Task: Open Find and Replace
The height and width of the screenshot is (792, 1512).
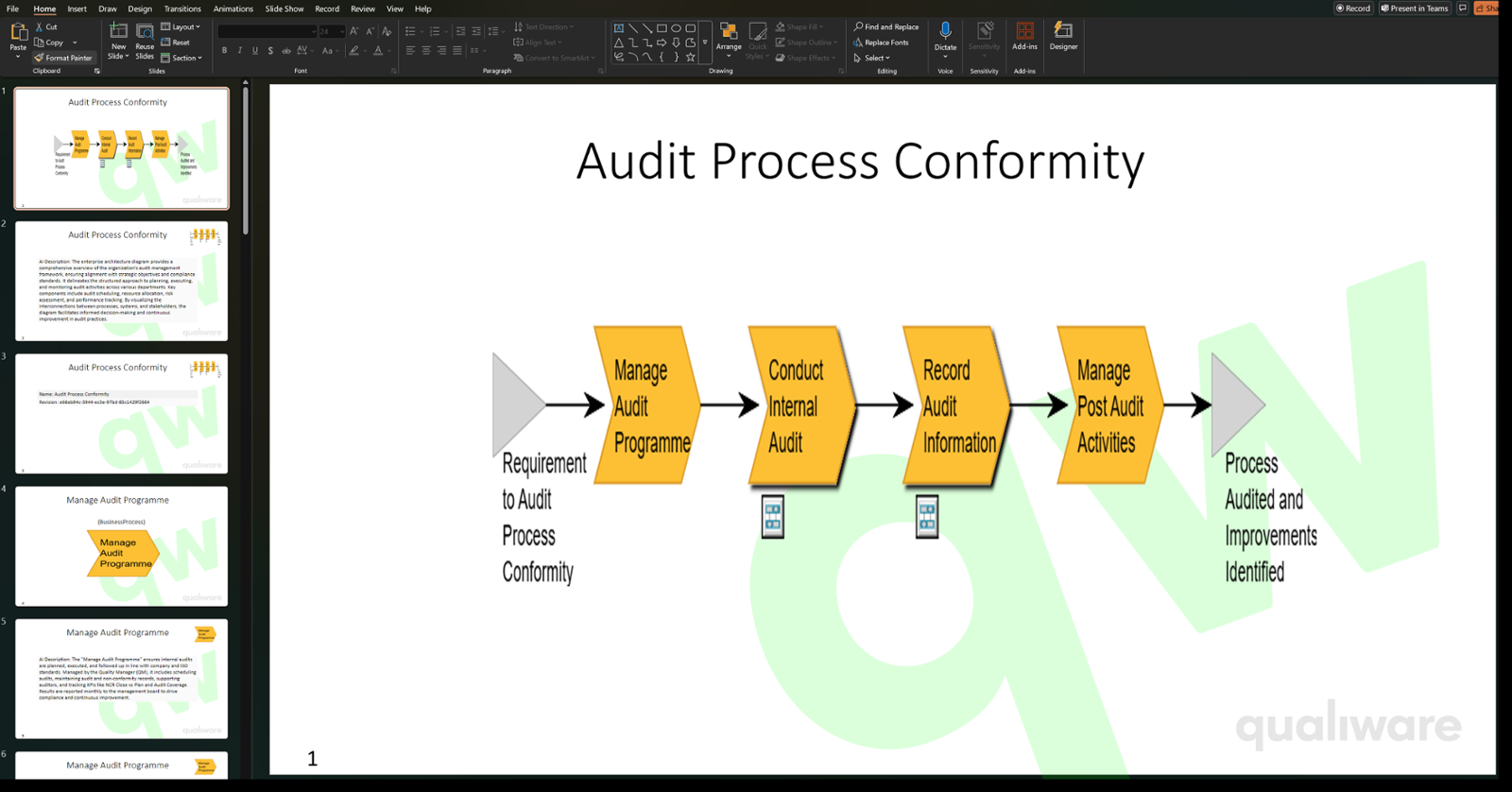Action: [886, 27]
